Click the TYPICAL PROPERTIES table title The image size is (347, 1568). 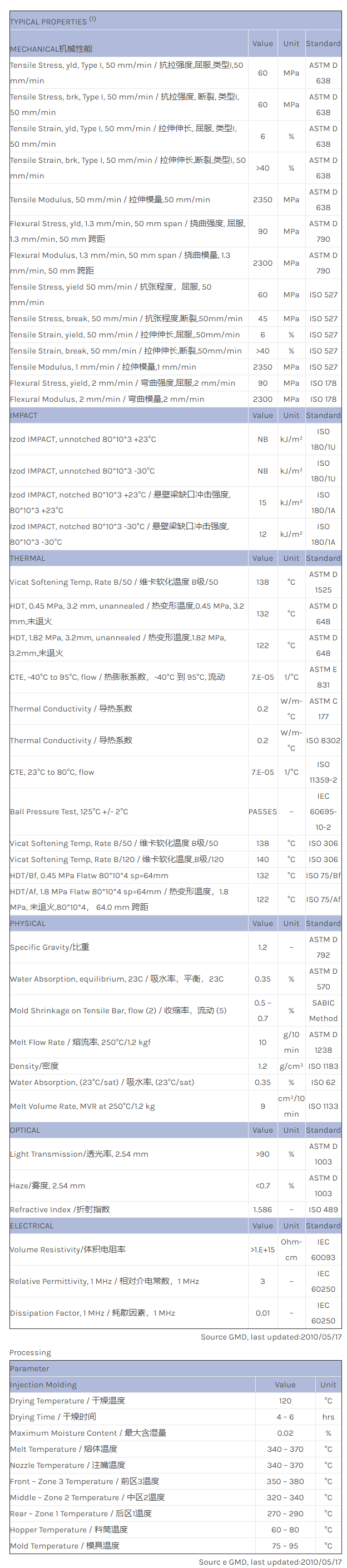pyautogui.click(x=49, y=21)
